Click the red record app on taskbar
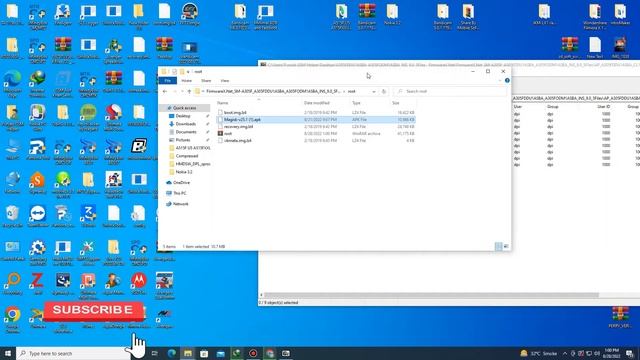 tap(253, 353)
